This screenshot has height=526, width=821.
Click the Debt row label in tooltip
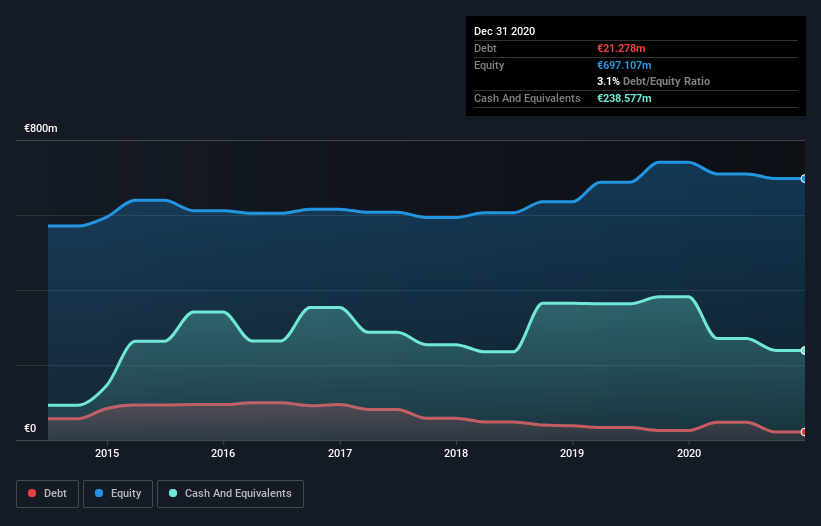(x=485, y=49)
